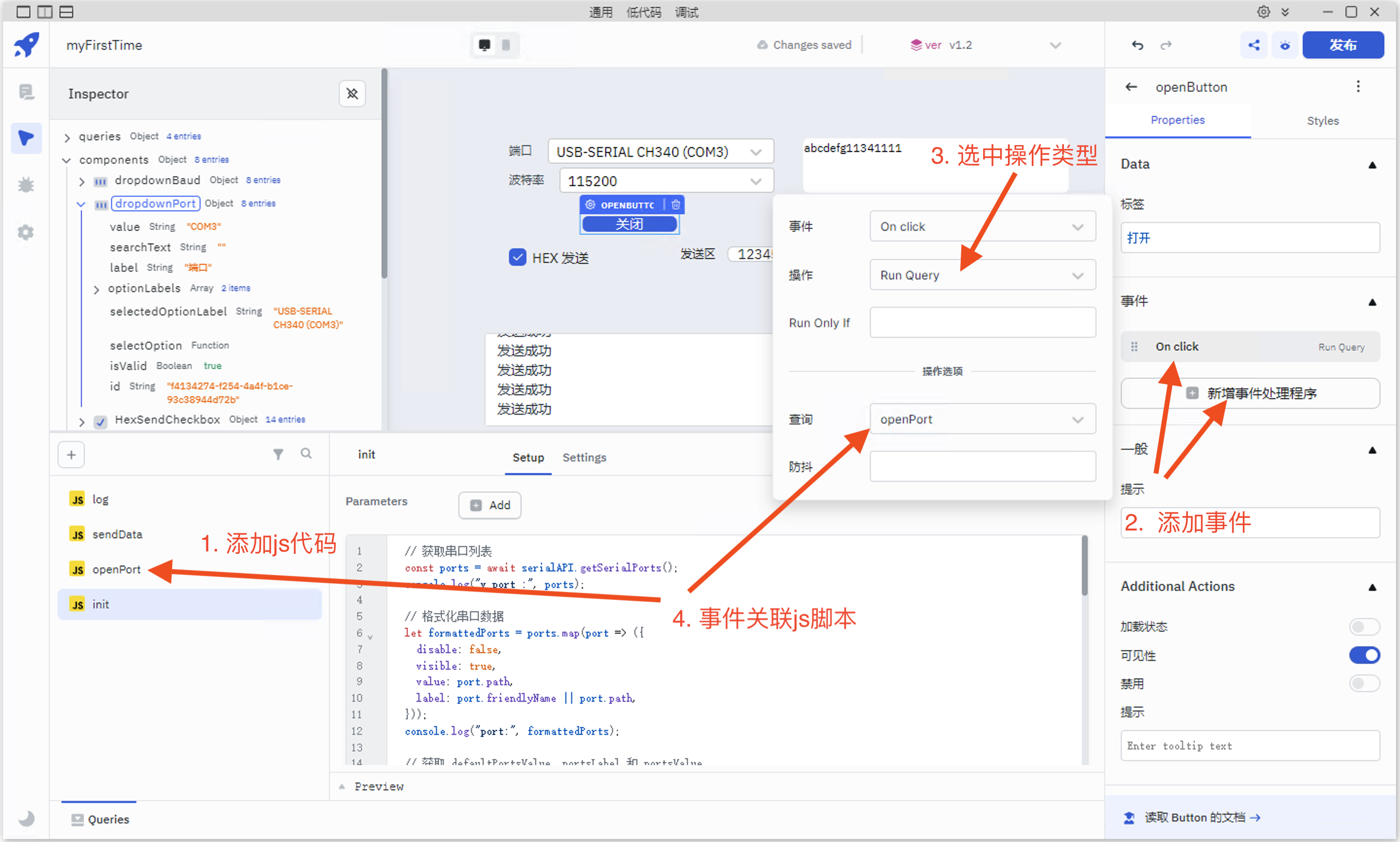Click the 发布 publish button

1343,45
